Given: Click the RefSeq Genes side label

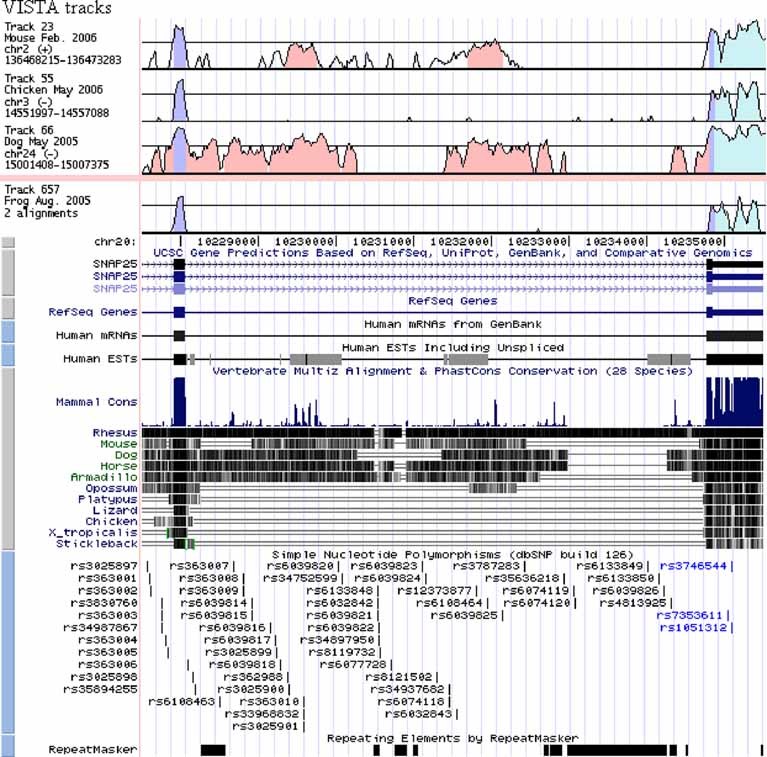Looking at the screenshot, I should pos(93,312).
